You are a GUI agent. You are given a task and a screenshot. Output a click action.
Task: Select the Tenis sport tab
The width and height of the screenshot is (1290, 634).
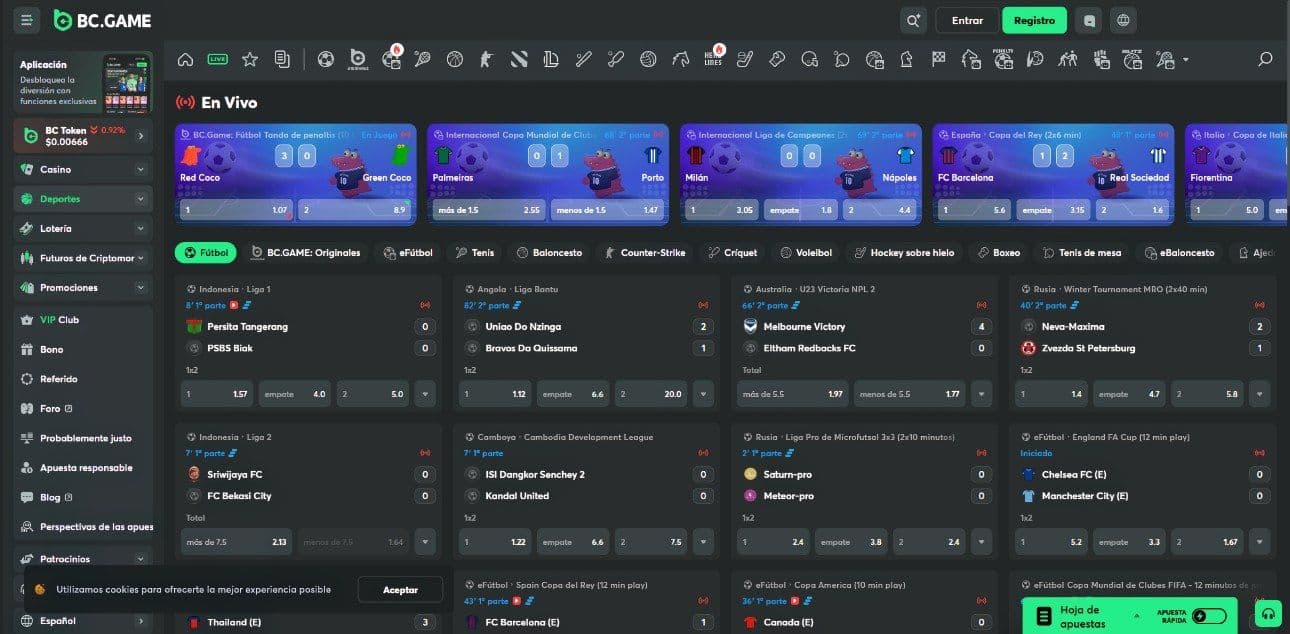click(475, 253)
